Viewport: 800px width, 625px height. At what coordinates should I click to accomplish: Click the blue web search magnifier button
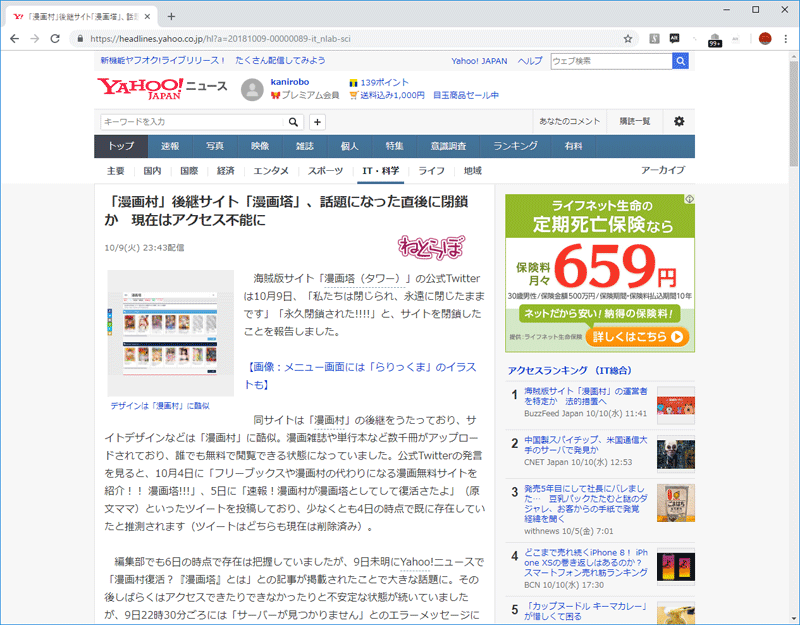680,61
